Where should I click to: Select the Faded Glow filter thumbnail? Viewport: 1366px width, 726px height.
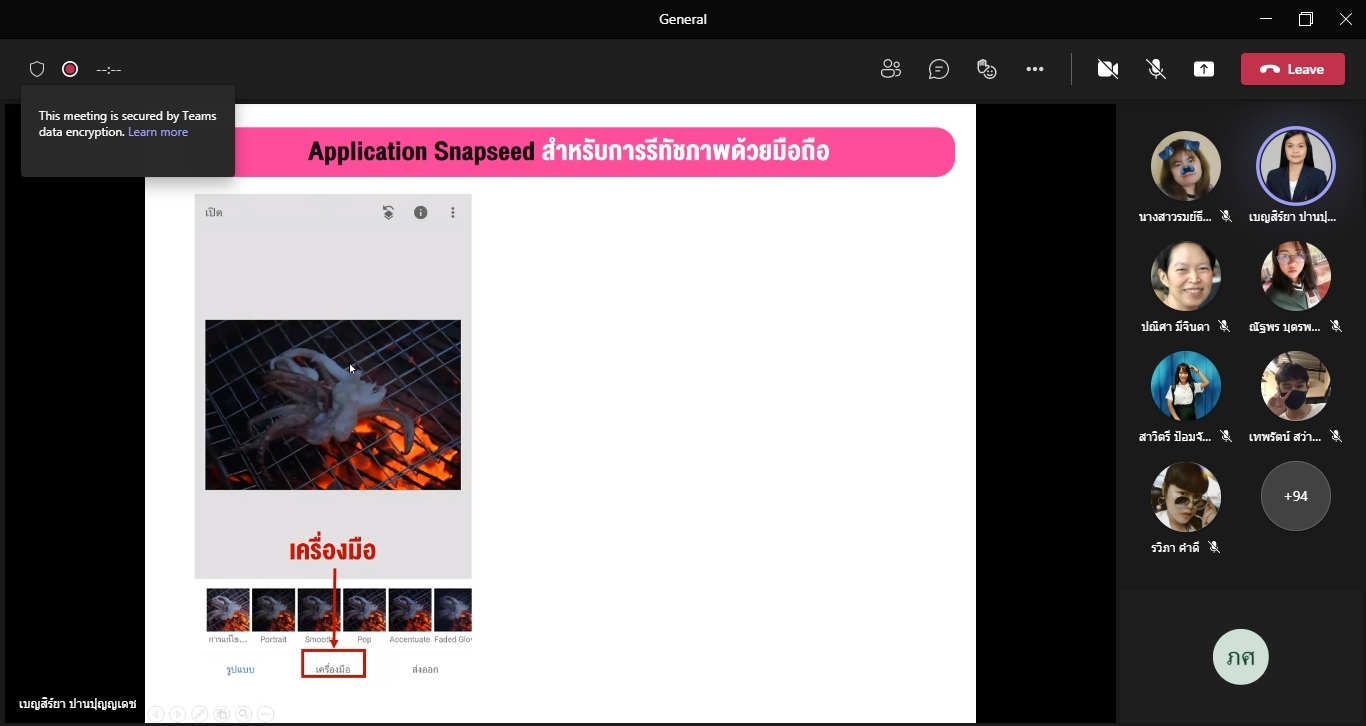click(x=453, y=610)
